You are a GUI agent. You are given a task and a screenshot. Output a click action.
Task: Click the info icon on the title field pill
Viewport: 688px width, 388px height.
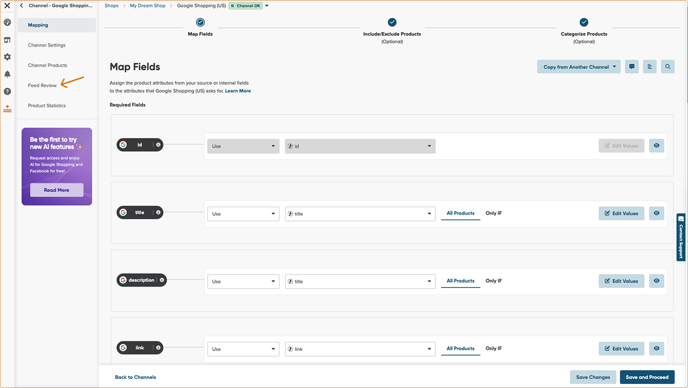pos(158,212)
